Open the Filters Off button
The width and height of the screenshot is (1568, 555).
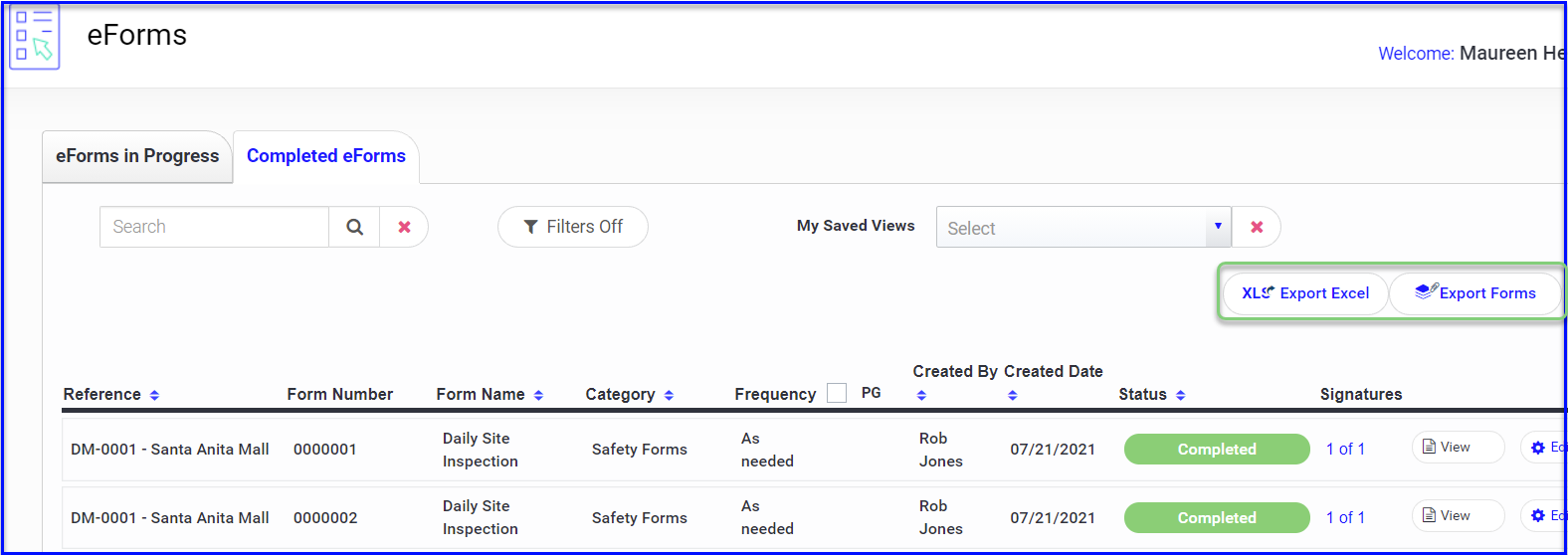tap(573, 227)
